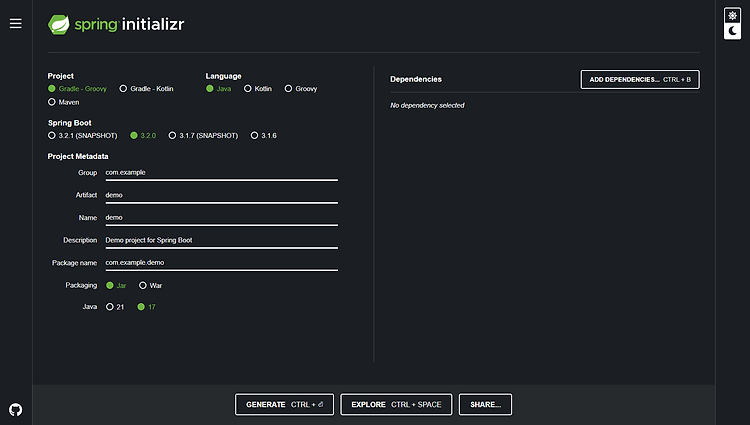Choose Kotlin language
The height and width of the screenshot is (425, 750).
point(258,88)
